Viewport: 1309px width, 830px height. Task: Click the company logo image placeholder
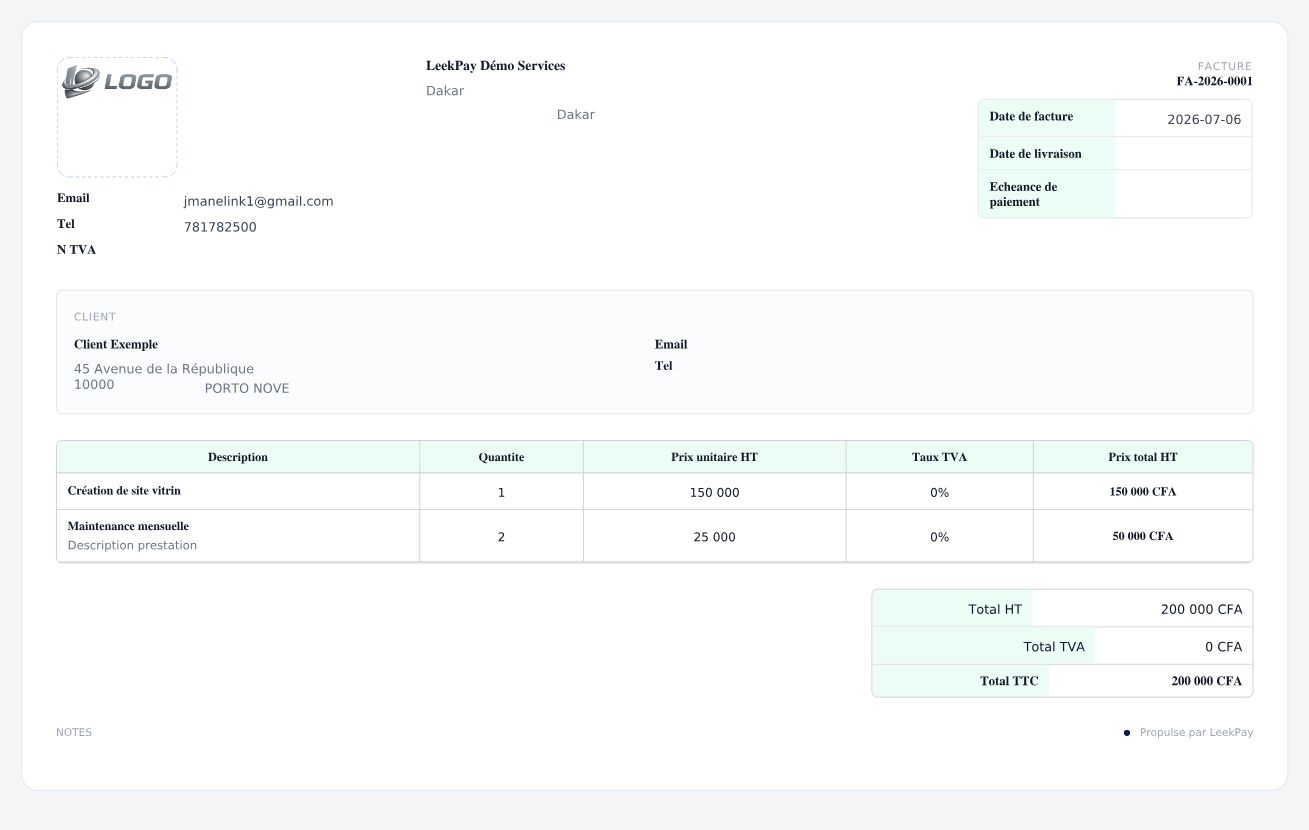coord(117,117)
